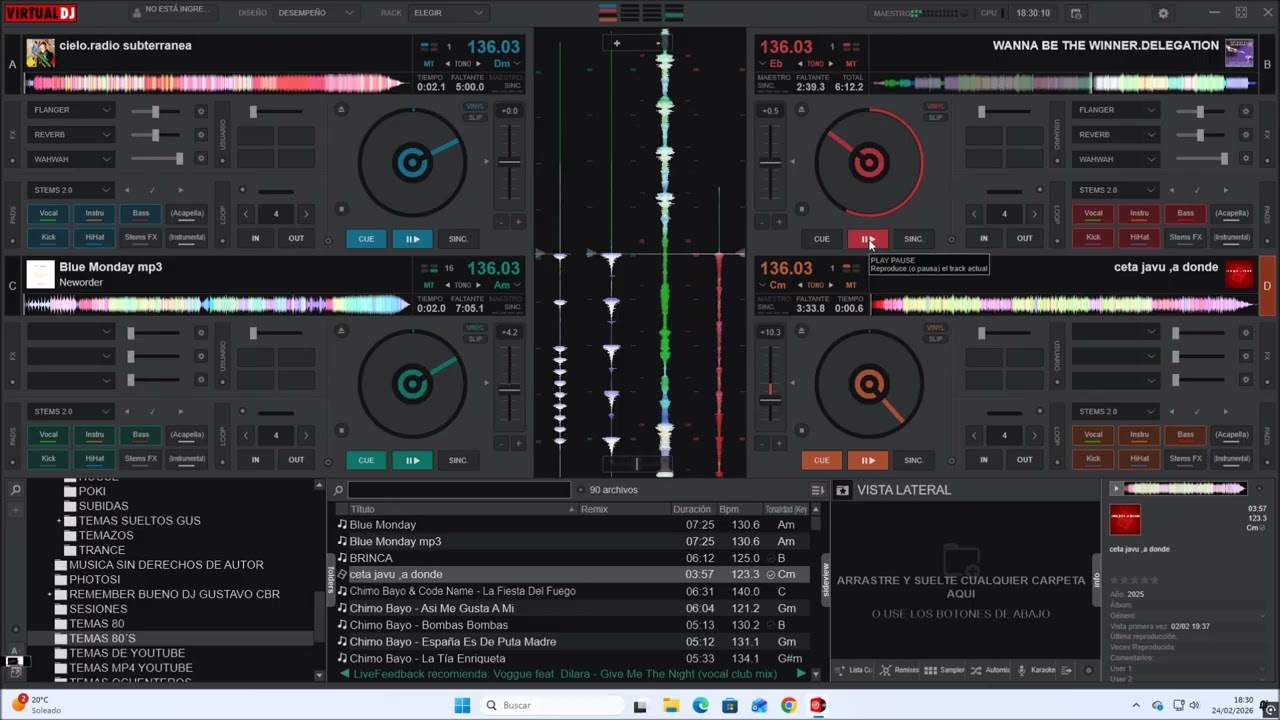
Task: Open the info side tab
Action: 1096,578
